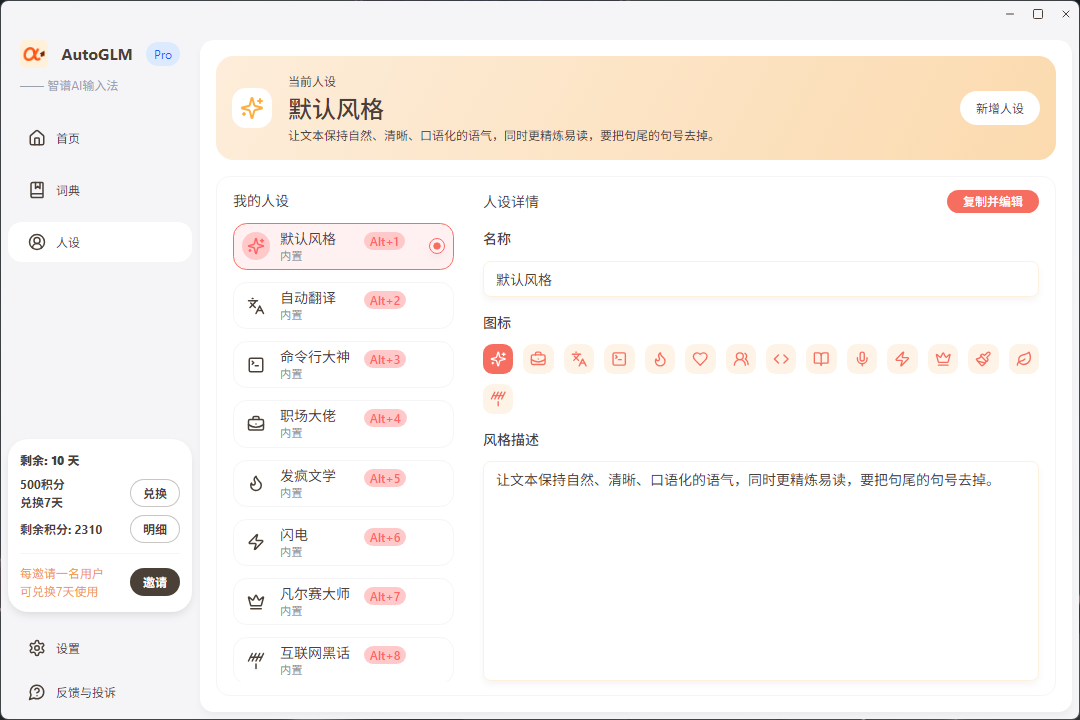Choose the open book icon in 图标 row
This screenshot has height=720, width=1080.
coord(821,359)
